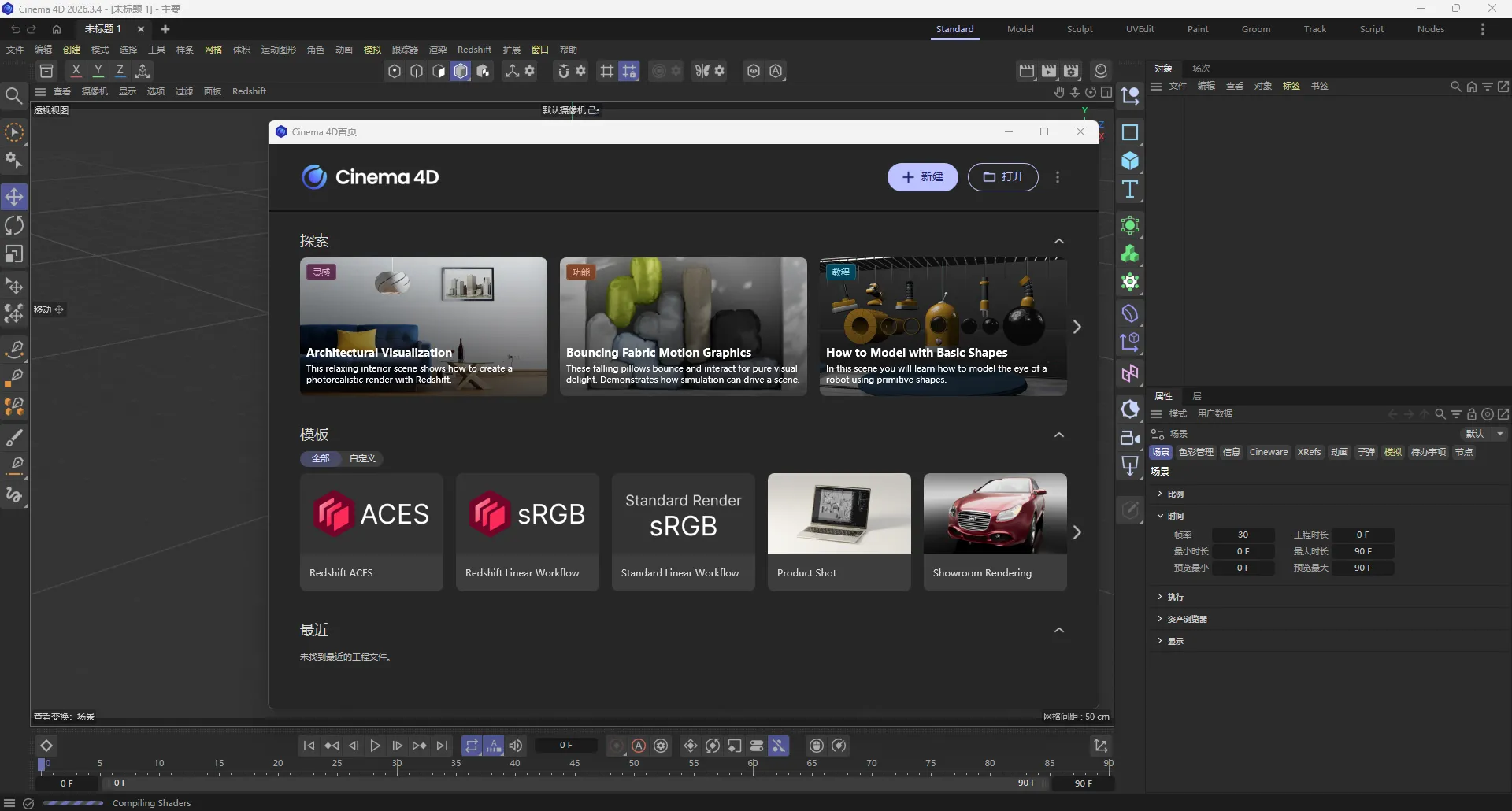Switch to the Sculpt layout tab
Image resolution: width=1512 pixels, height=811 pixels.
(x=1080, y=29)
